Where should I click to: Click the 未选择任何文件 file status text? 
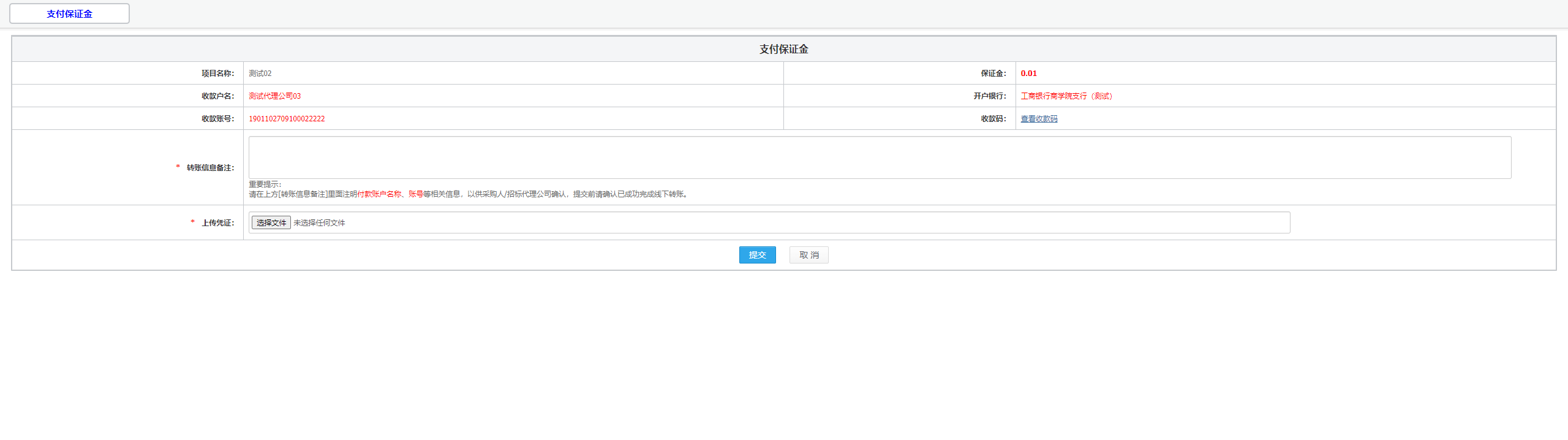point(319,223)
